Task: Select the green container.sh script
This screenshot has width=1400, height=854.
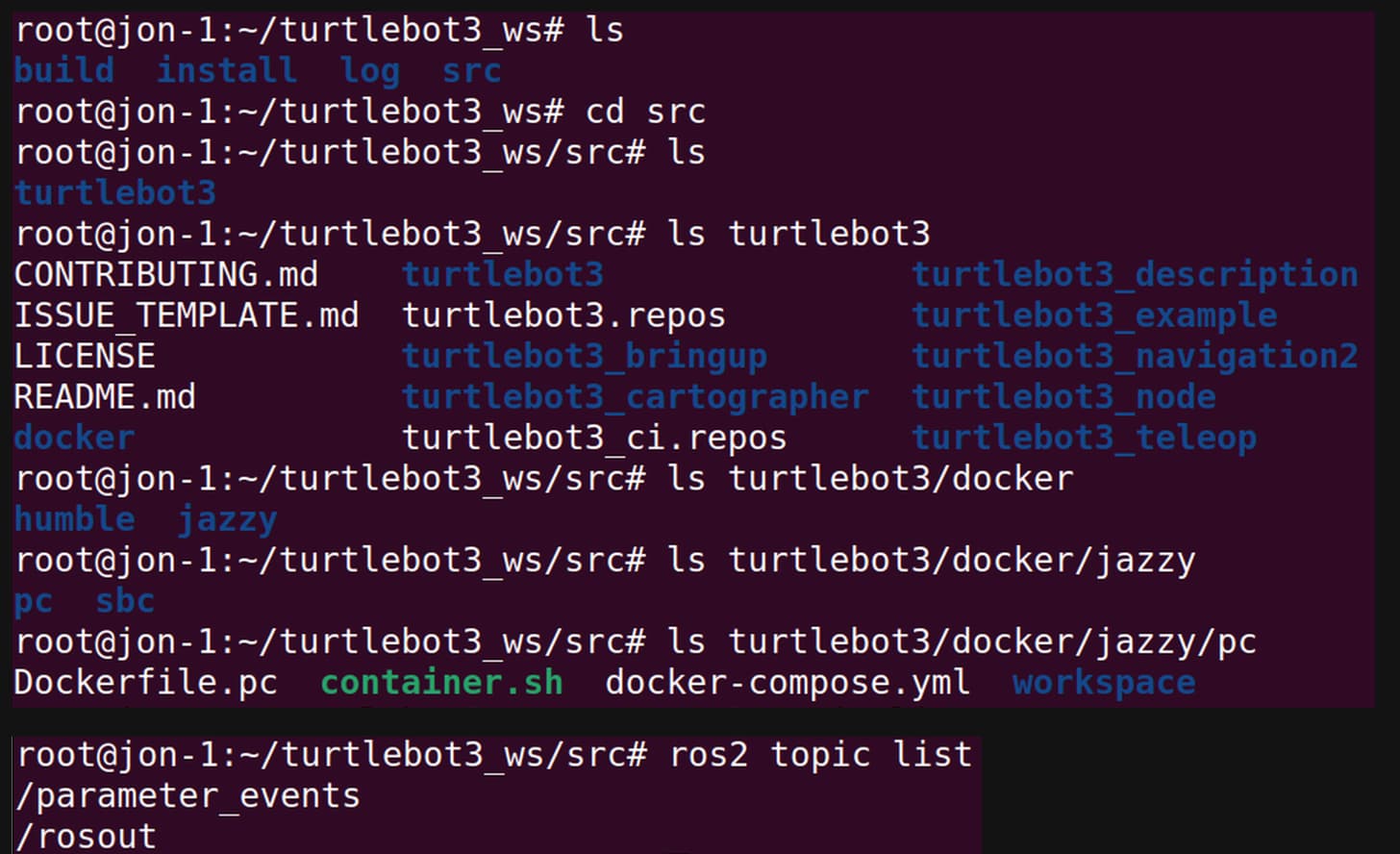Action: point(441,683)
